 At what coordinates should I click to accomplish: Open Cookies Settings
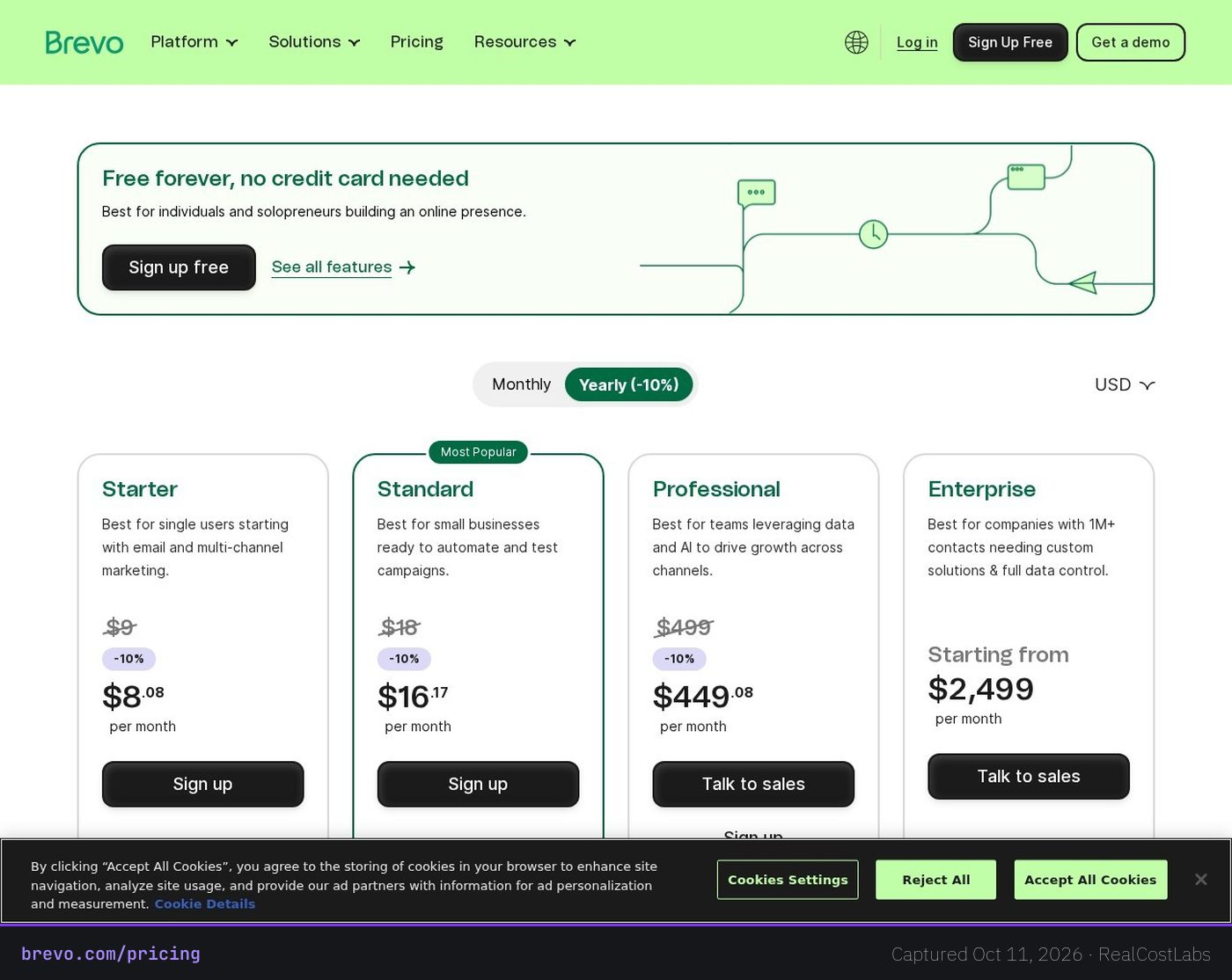click(x=788, y=880)
